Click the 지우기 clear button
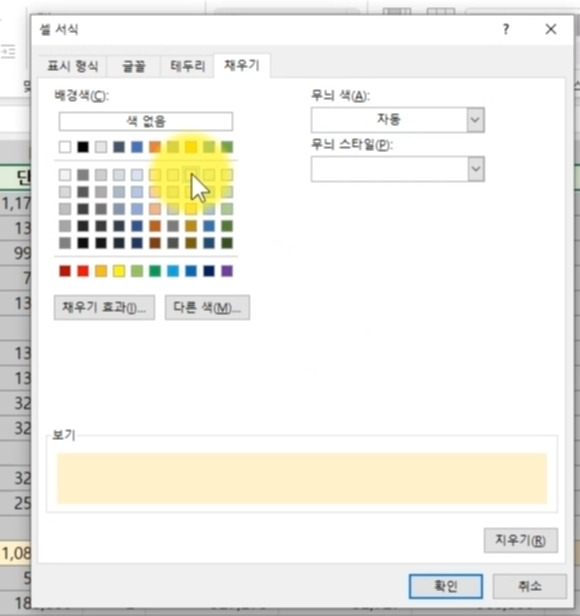 click(521, 541)
